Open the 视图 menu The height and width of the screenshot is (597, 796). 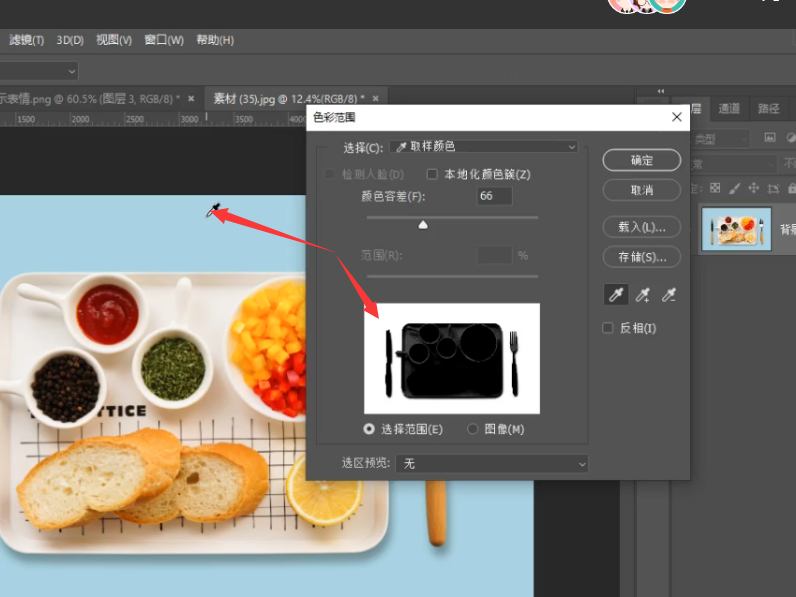point(114,40)
